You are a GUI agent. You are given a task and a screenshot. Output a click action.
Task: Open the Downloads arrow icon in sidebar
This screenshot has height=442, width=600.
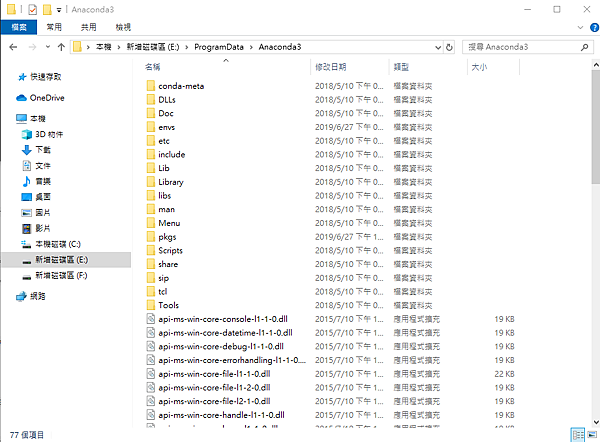pyautogui.click(x=26, y=150)
